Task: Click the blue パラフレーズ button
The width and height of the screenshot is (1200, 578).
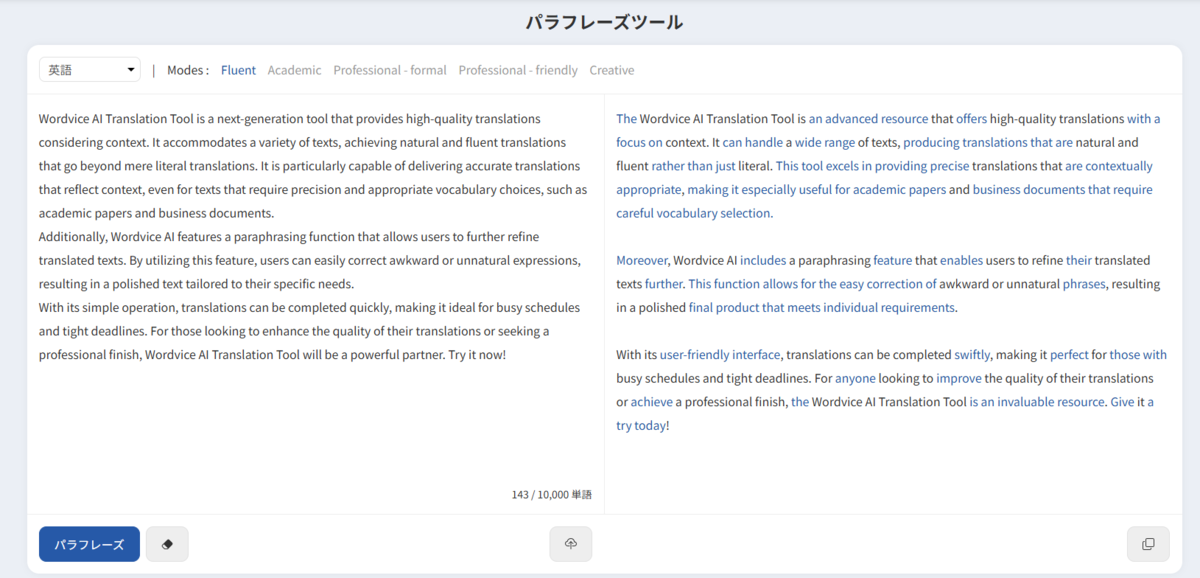Action: coord(89,544)
